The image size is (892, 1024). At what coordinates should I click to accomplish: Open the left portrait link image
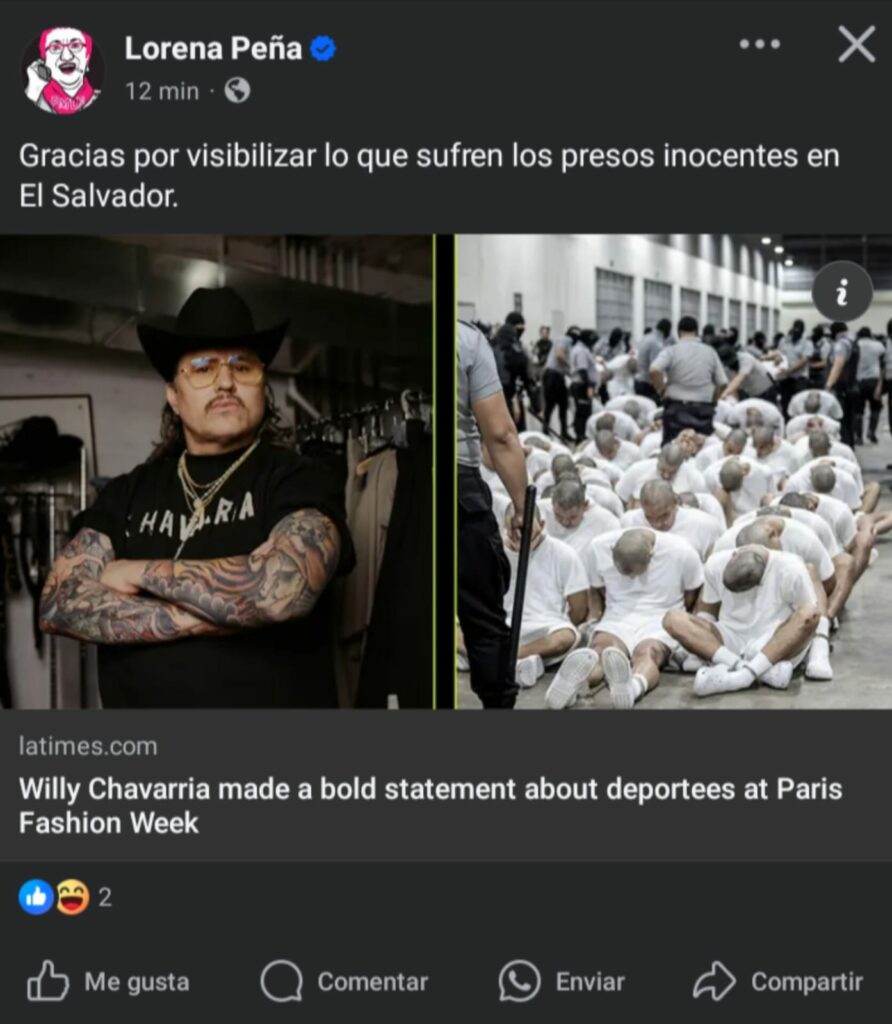217,472
